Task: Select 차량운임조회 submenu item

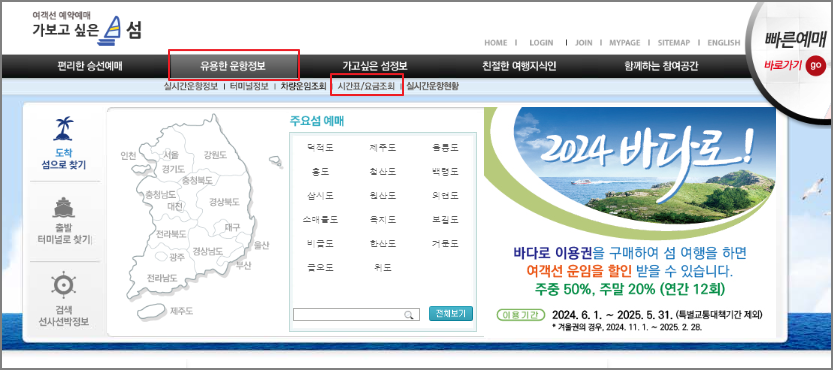Action: click(303, 86)
